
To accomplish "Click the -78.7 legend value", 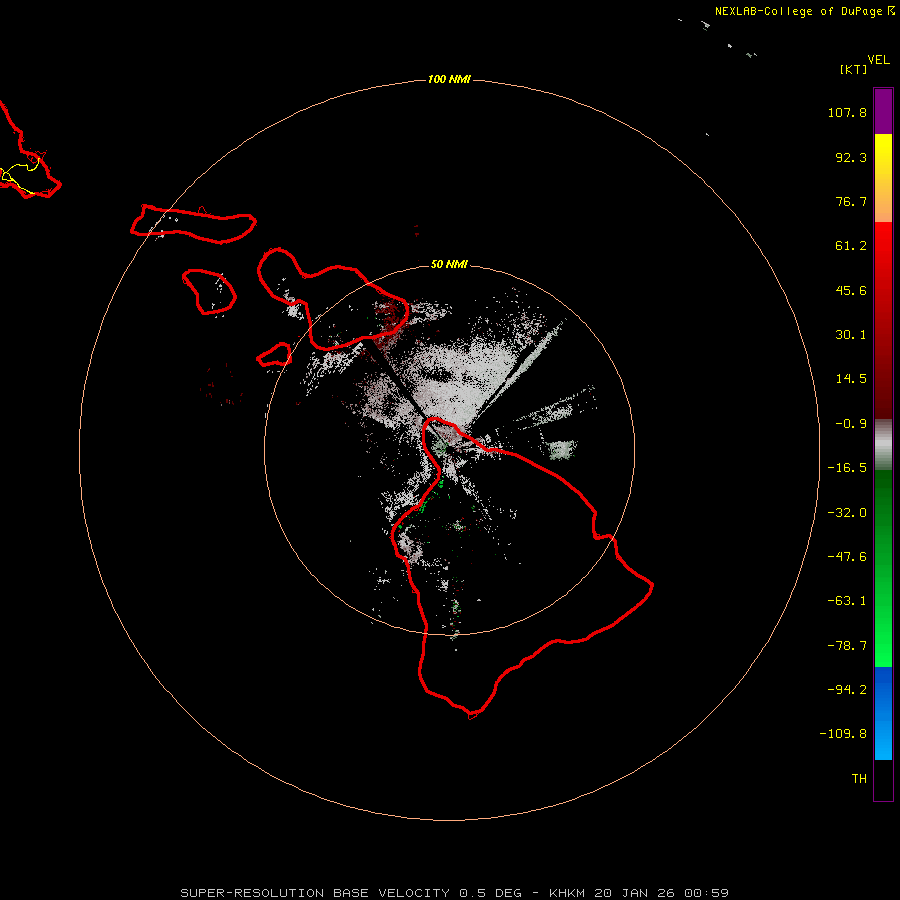I will click(x=847, y=646).
